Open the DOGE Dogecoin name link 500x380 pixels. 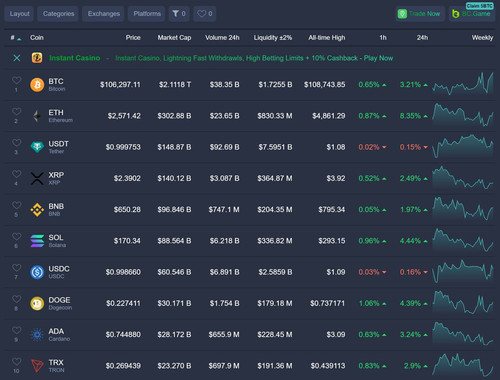pos(60,303)
